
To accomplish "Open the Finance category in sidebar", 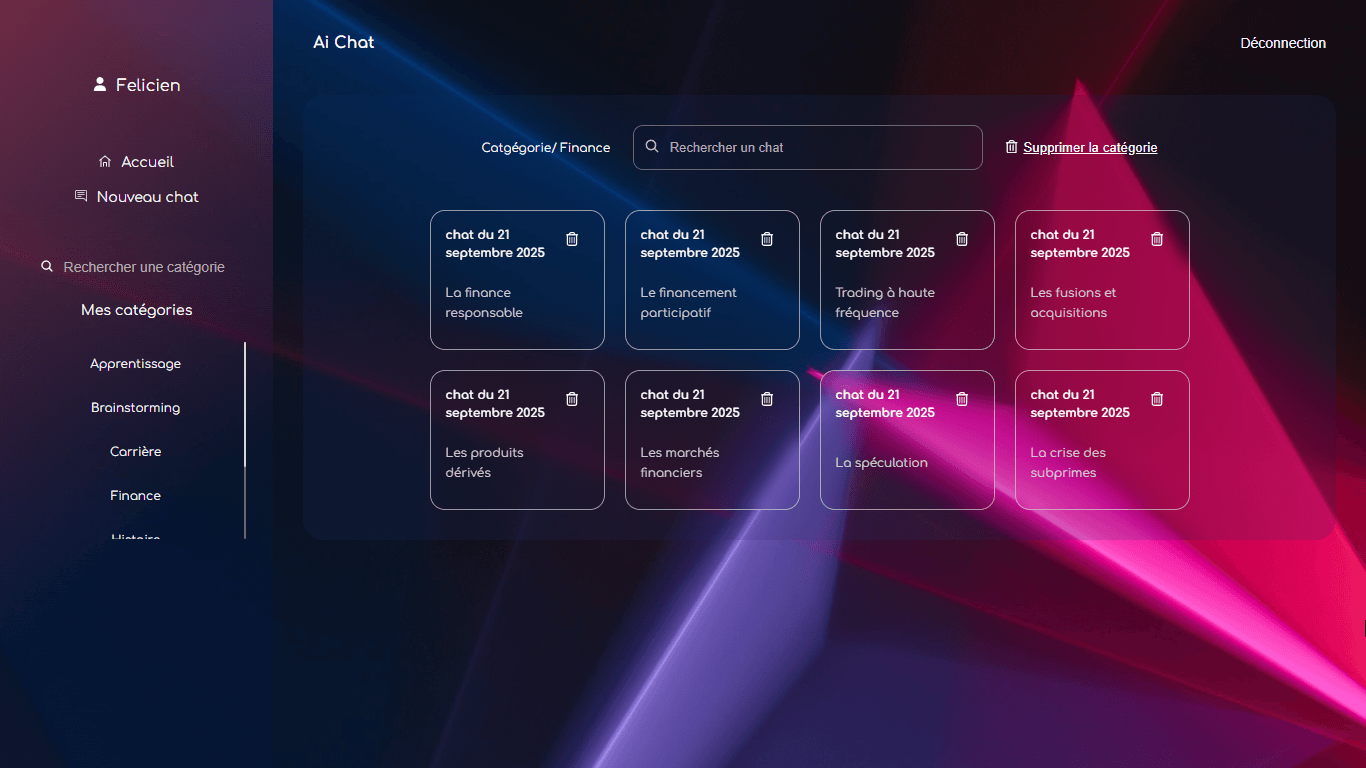I will (x=136, y=496).
